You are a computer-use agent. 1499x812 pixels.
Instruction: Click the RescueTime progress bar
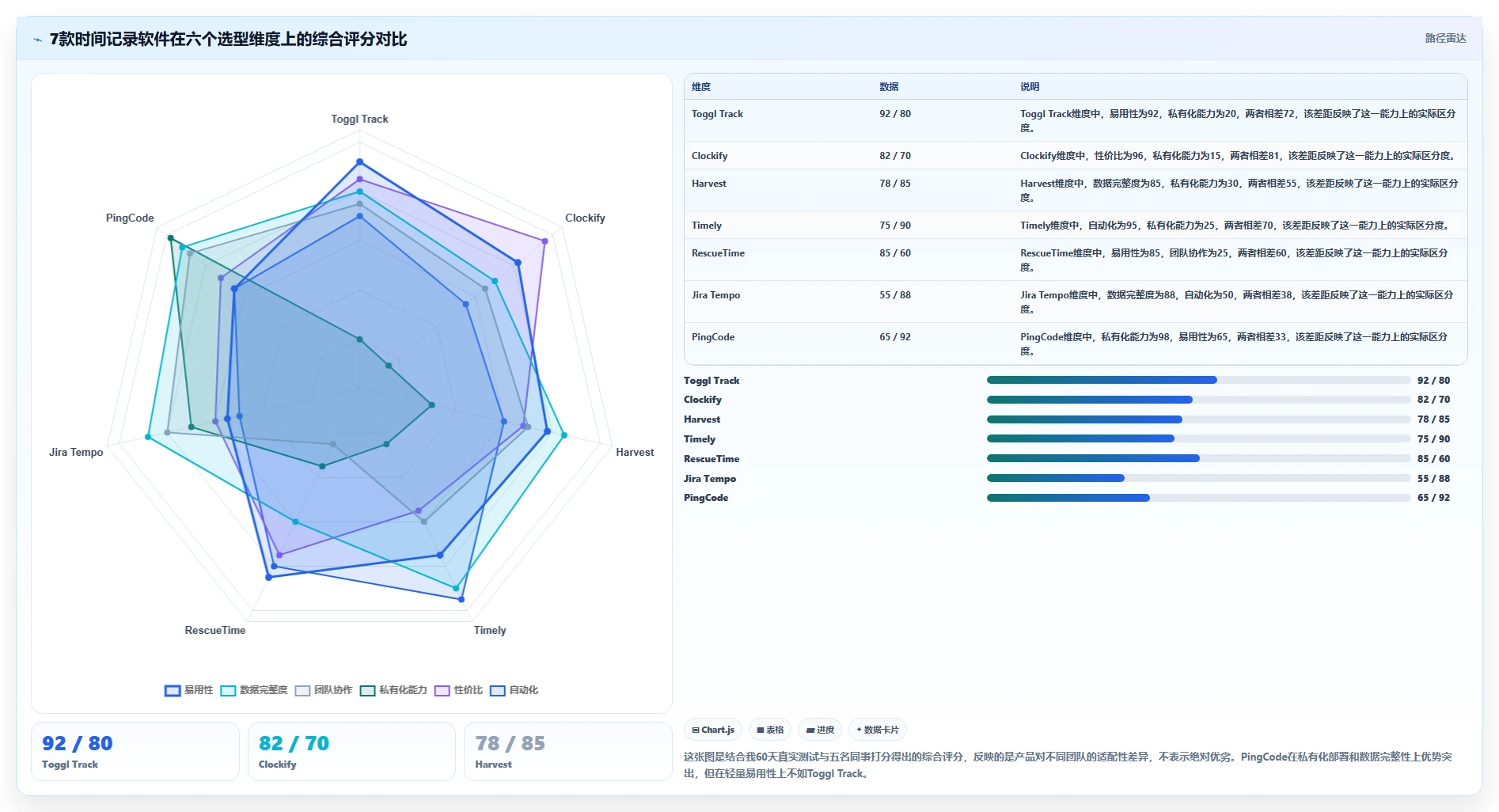[1198, 458]
